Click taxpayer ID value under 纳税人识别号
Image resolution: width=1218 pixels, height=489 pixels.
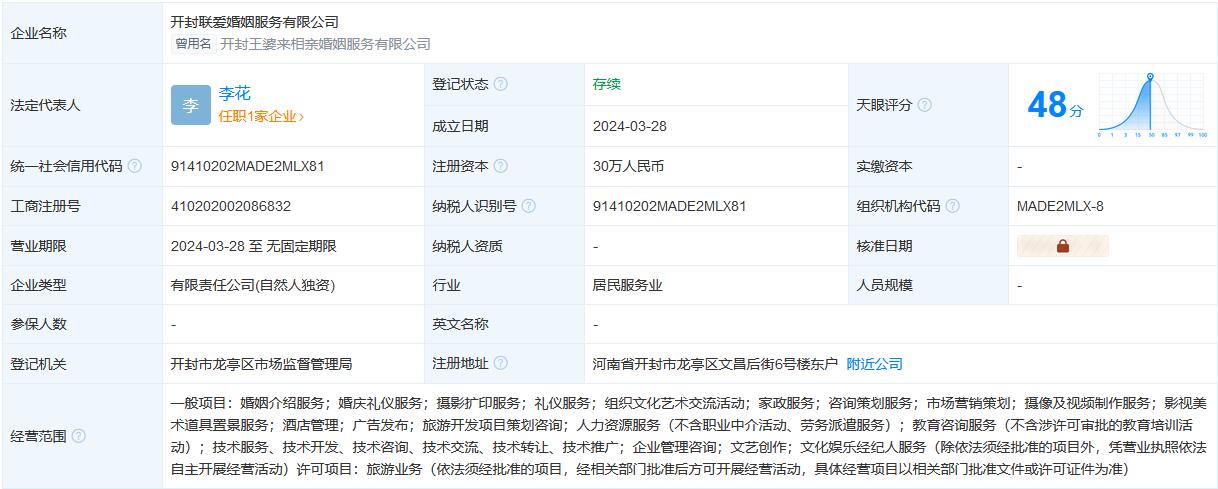670,206
